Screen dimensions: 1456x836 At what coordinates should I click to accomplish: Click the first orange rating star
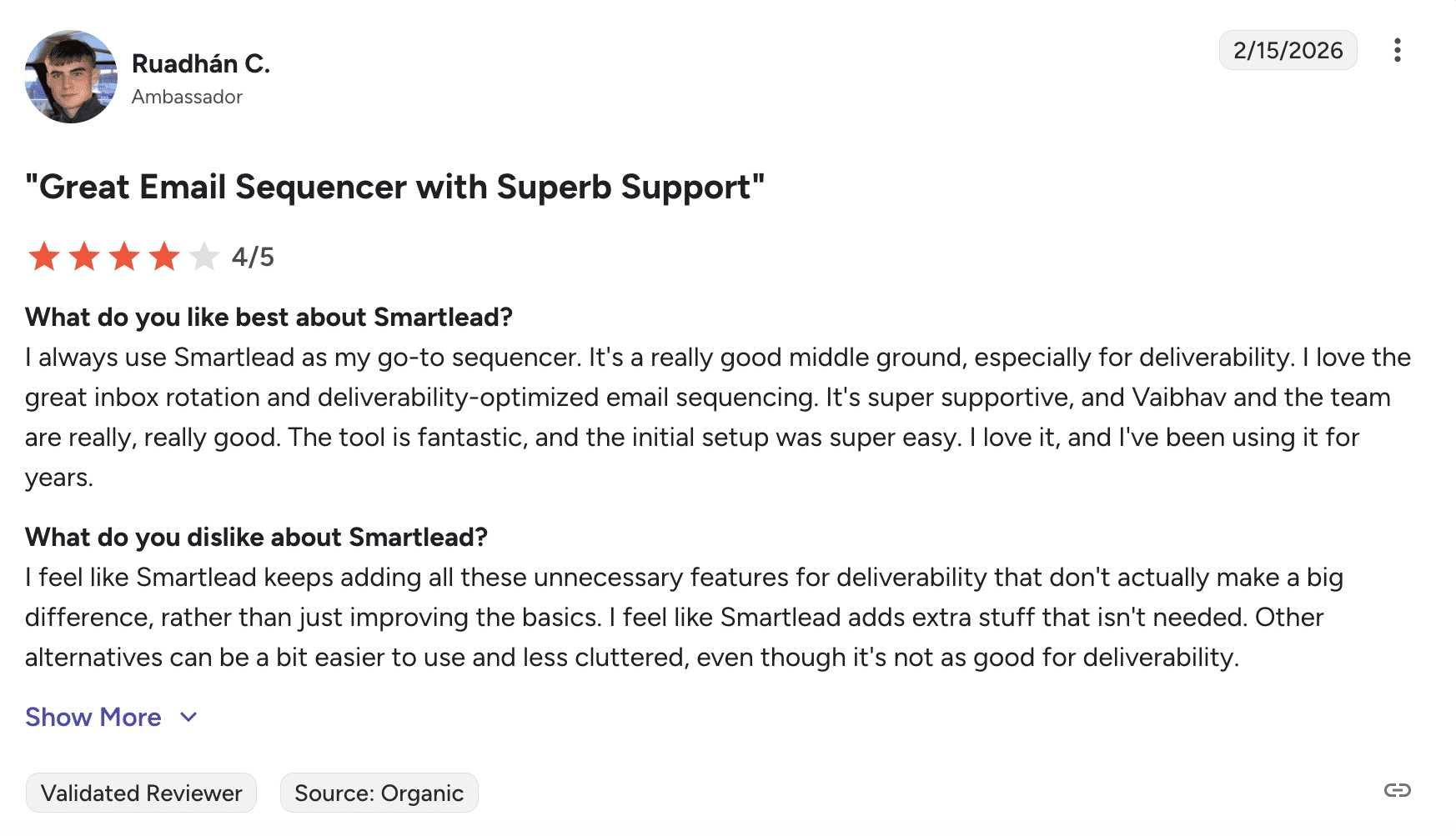coord(44,257)
